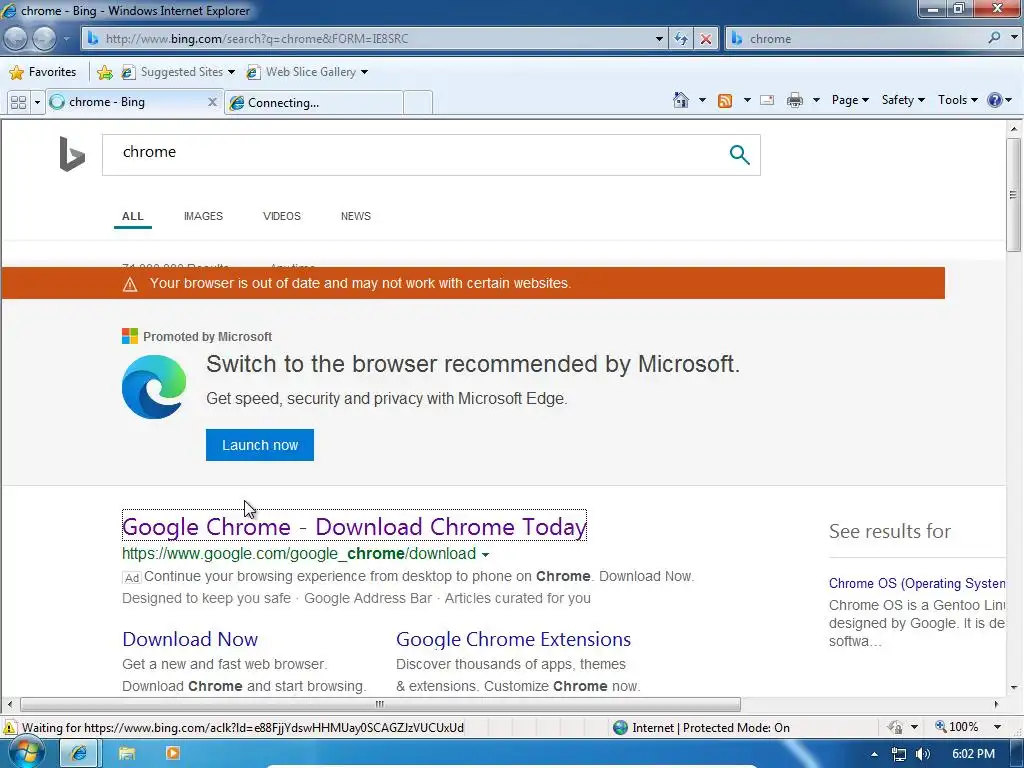The width and height of the screenshot is (1024, 768).
Task: Click the Quick Tabs grid icon
Action: [x=18, y=103]
